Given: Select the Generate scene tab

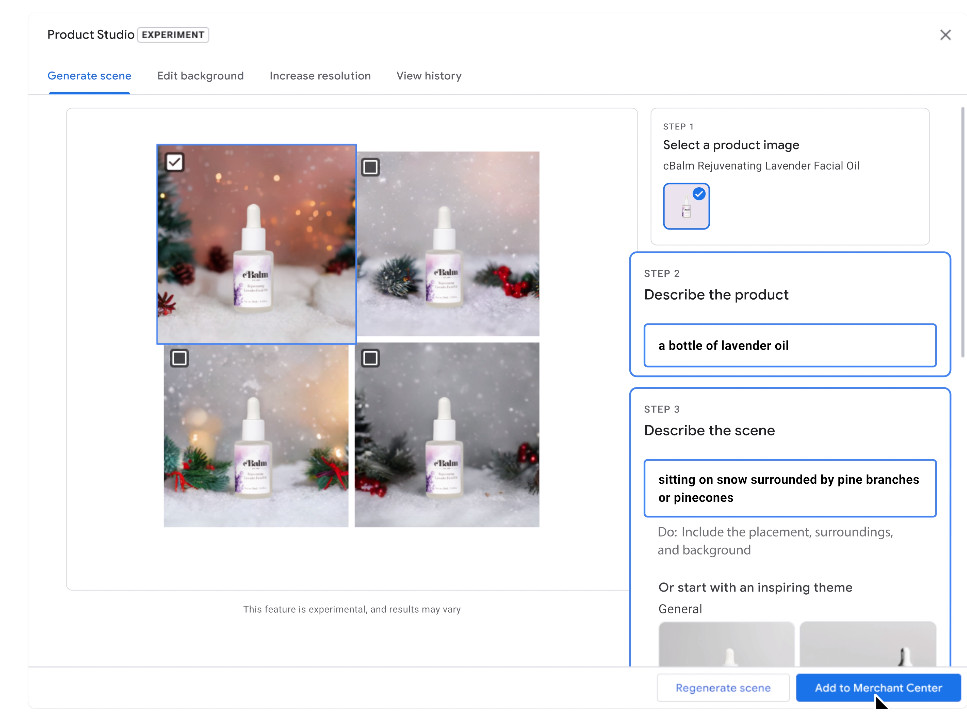Looking at the screenshot, I should 89,75.
